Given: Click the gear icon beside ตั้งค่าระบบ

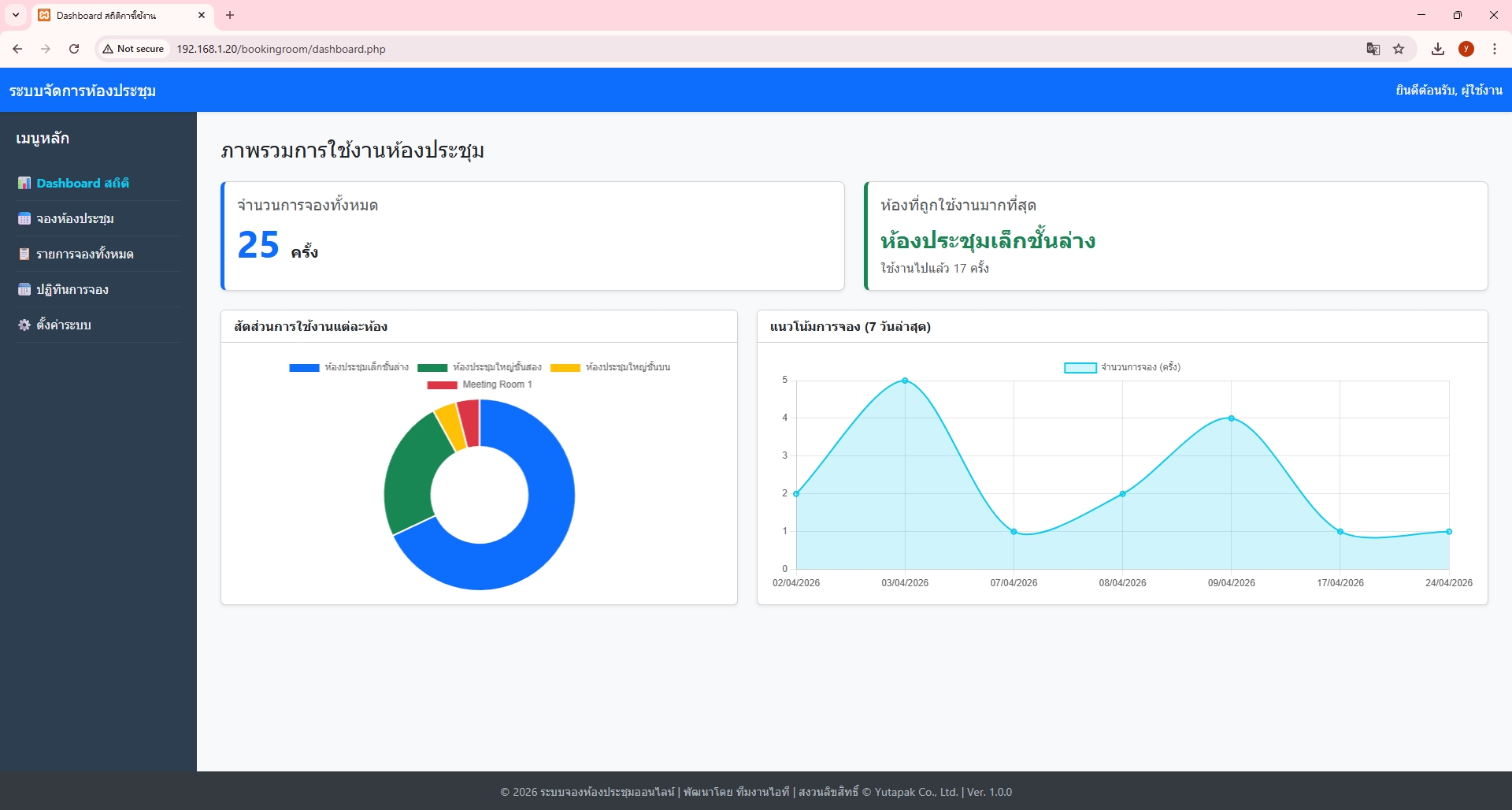Looking at the screenshot, I should click(24, 325).
